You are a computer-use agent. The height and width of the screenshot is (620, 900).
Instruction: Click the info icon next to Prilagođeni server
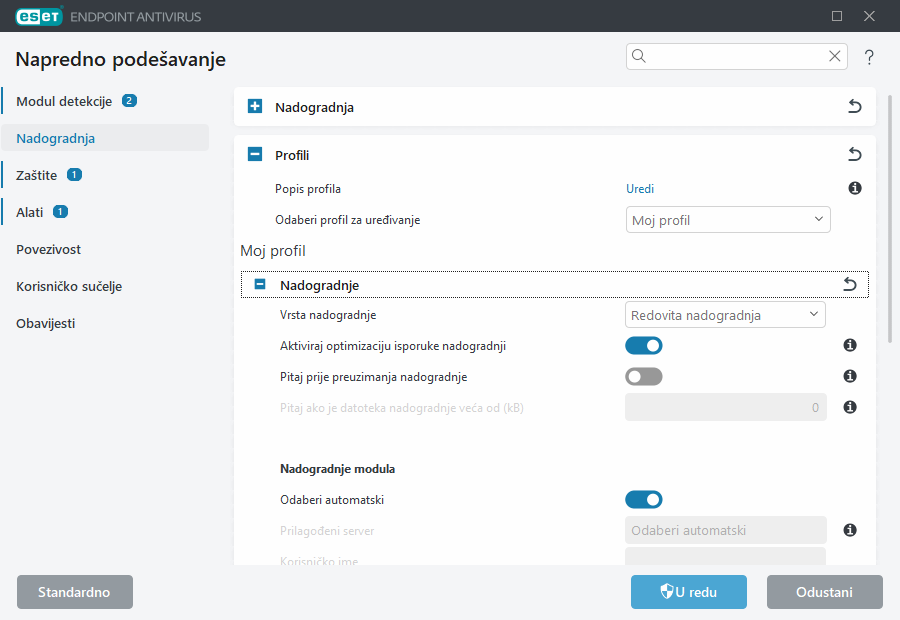click(x=850, y=530)
